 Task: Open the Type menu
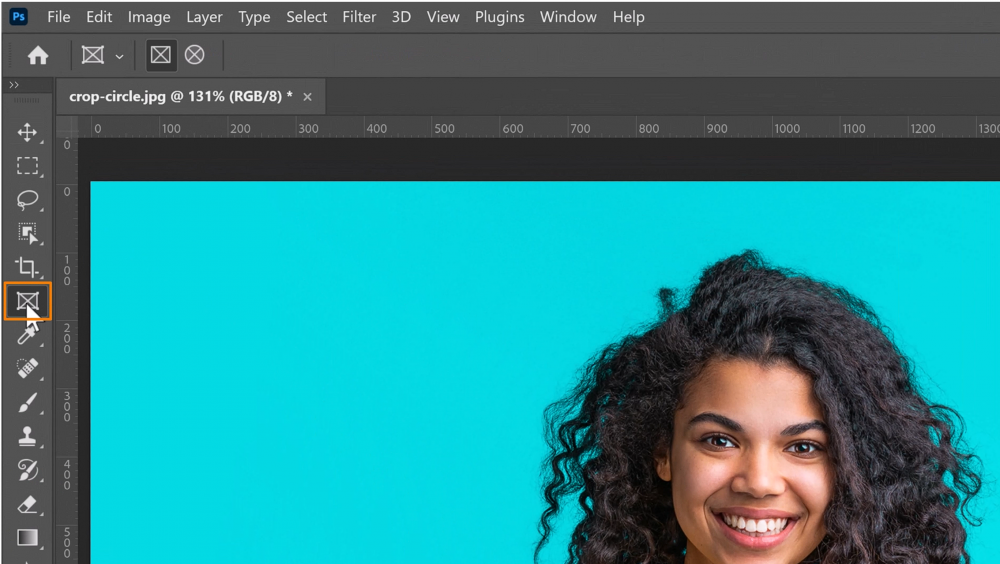pyautogui.click(x=254, y=17)
